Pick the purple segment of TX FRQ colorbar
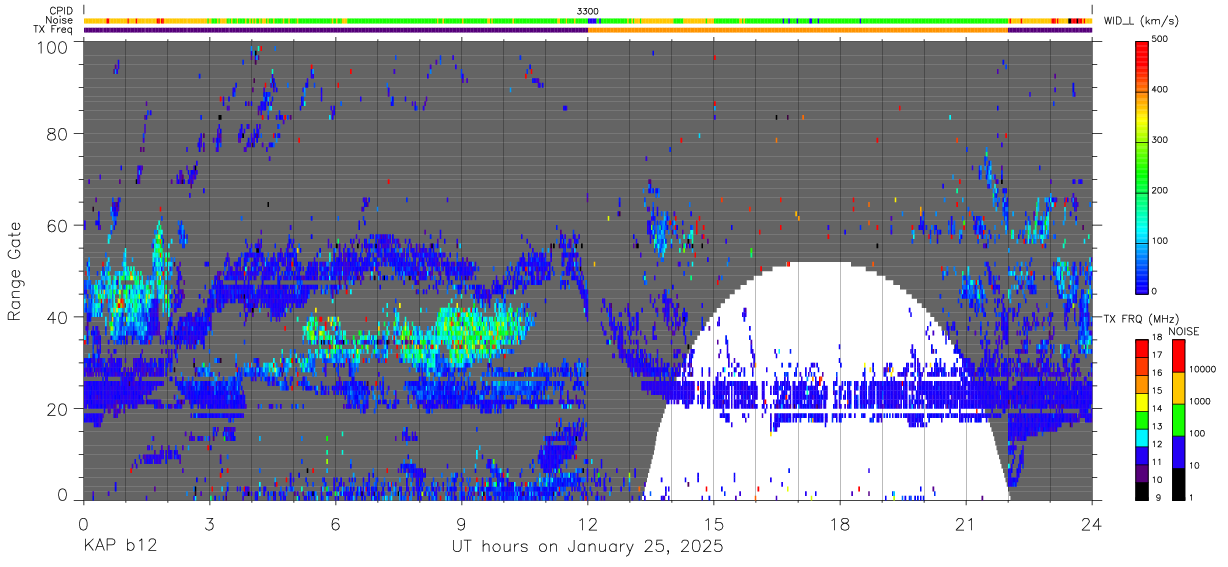This screenshot has width=1228, height=567. pos(1142,472)
